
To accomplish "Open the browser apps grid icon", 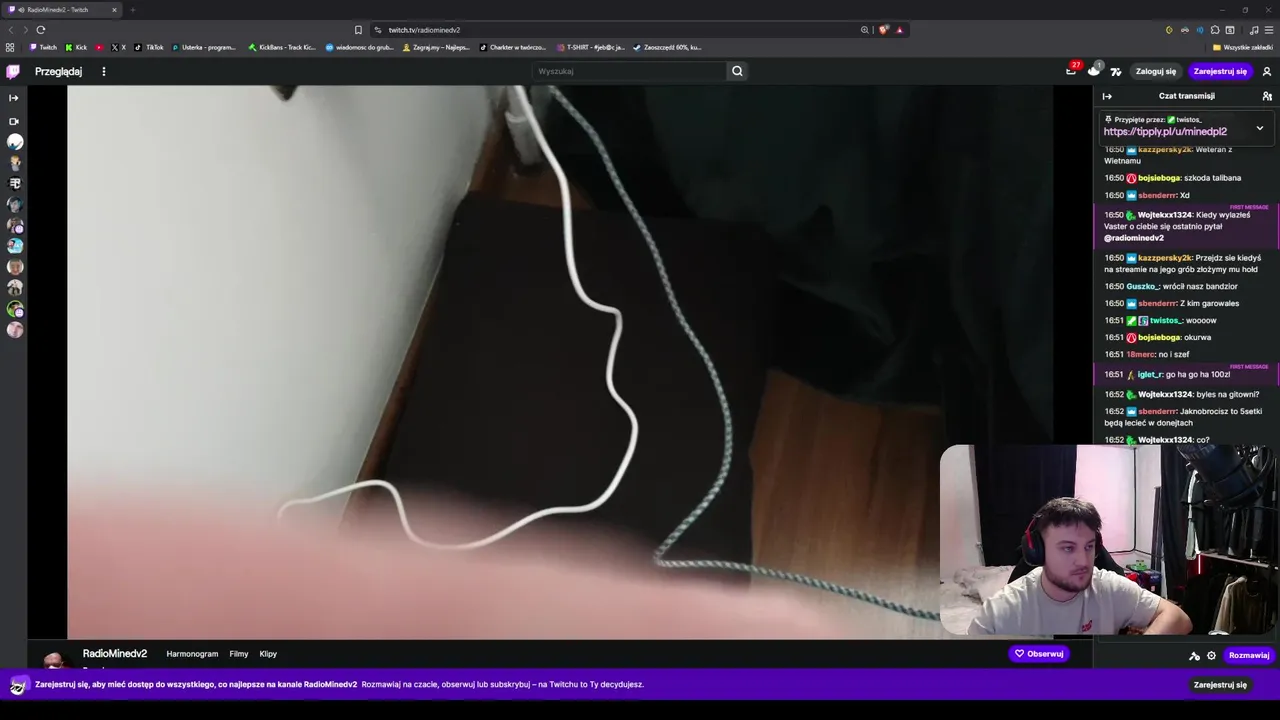I will coord(10,47).
